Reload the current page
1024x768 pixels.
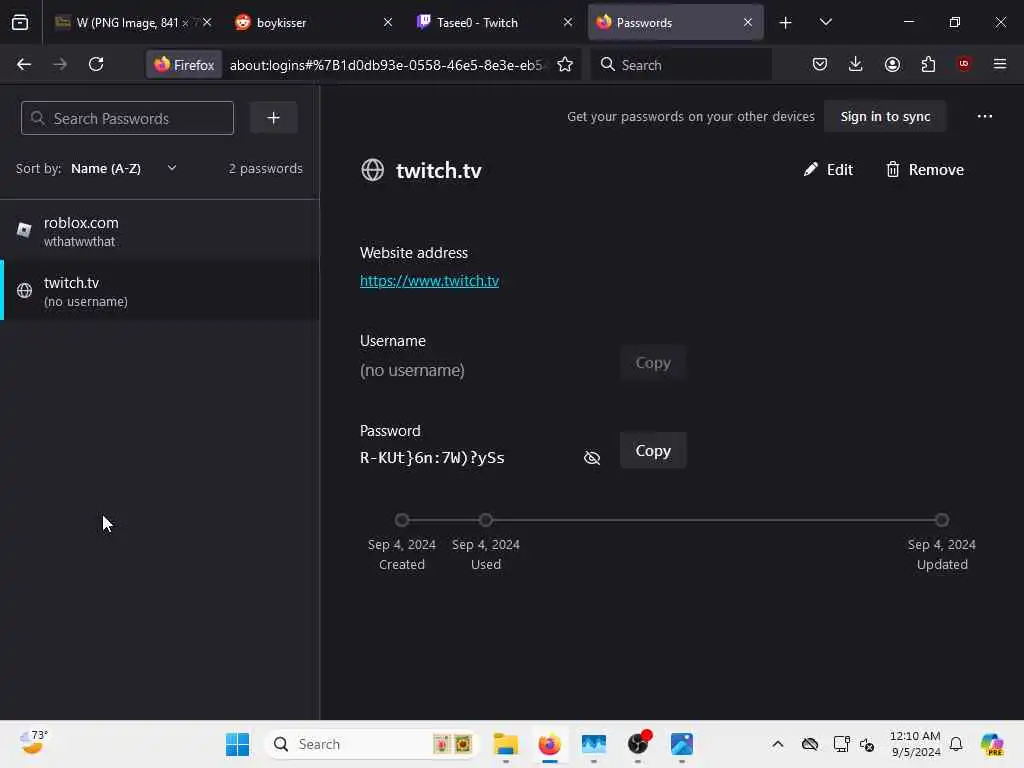pyautogui.click(x=96, y=64)
